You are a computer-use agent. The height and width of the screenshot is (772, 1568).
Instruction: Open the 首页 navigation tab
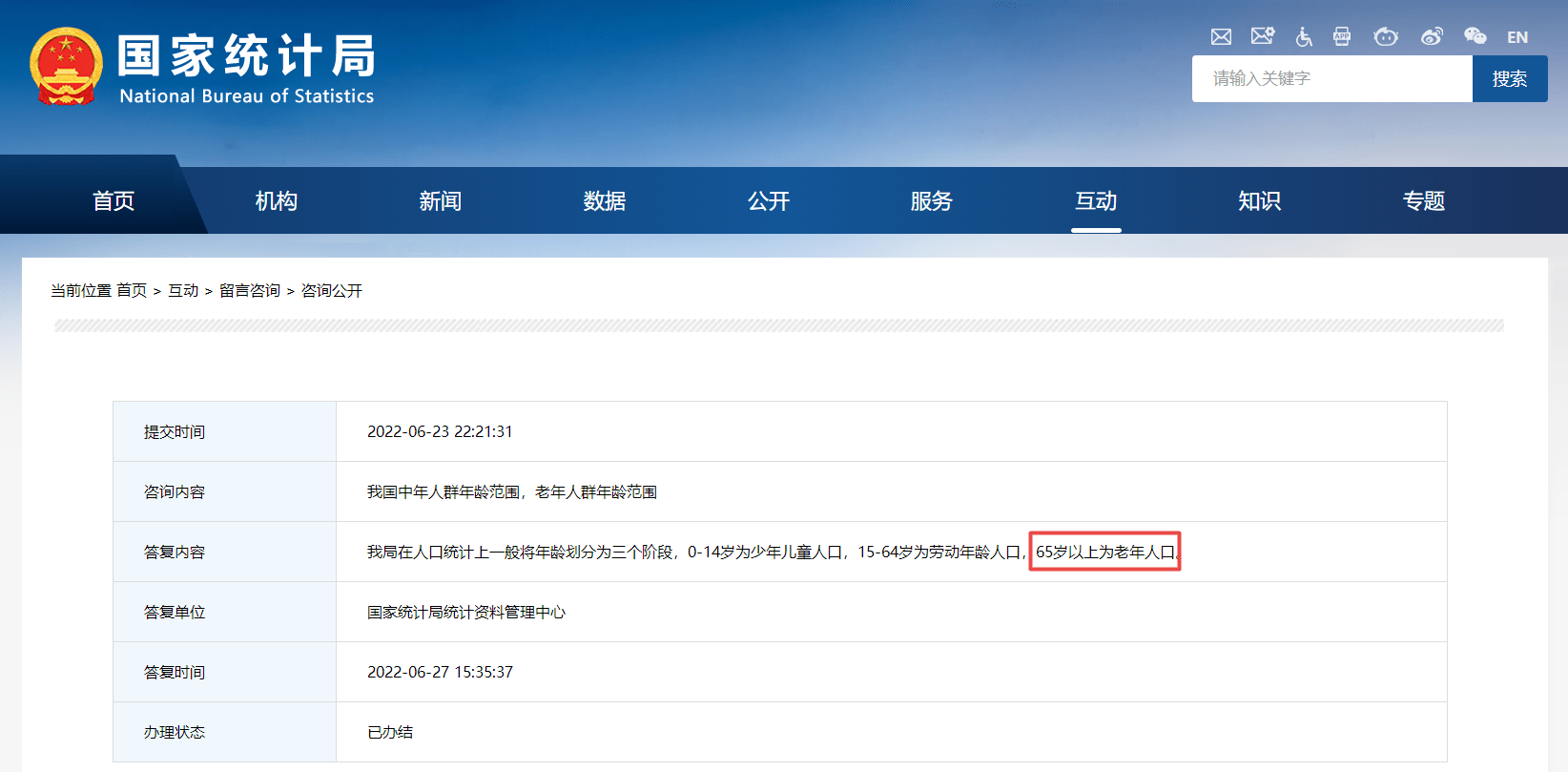pyautogui.click(x=113, y=200)
